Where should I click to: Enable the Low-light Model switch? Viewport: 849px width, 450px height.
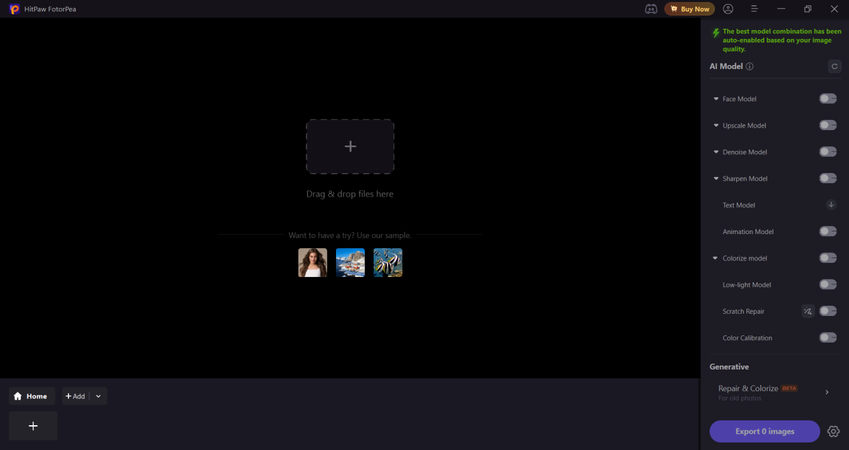(828, 284)
